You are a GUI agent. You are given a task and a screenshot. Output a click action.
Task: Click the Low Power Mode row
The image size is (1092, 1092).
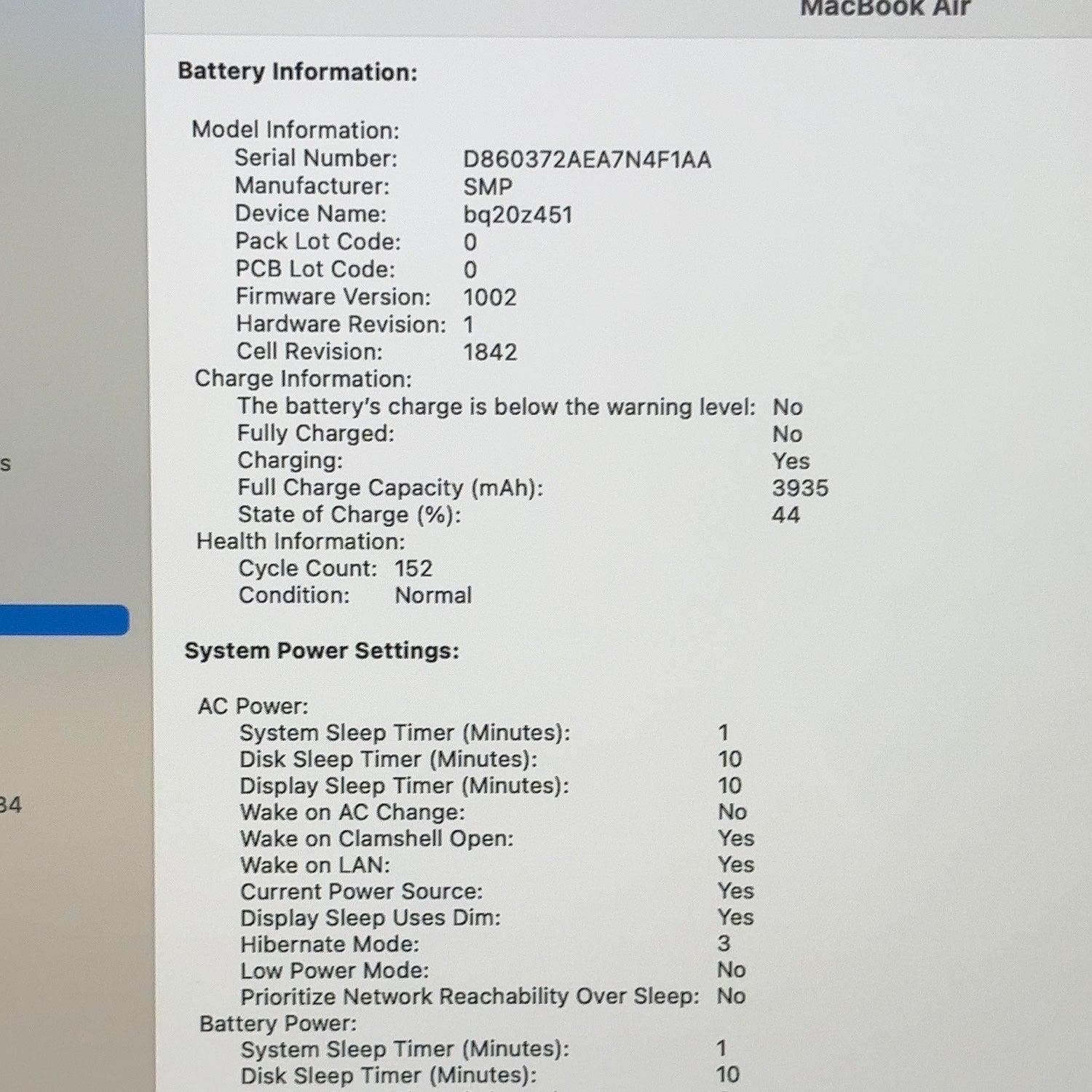(x=493, y=970)
